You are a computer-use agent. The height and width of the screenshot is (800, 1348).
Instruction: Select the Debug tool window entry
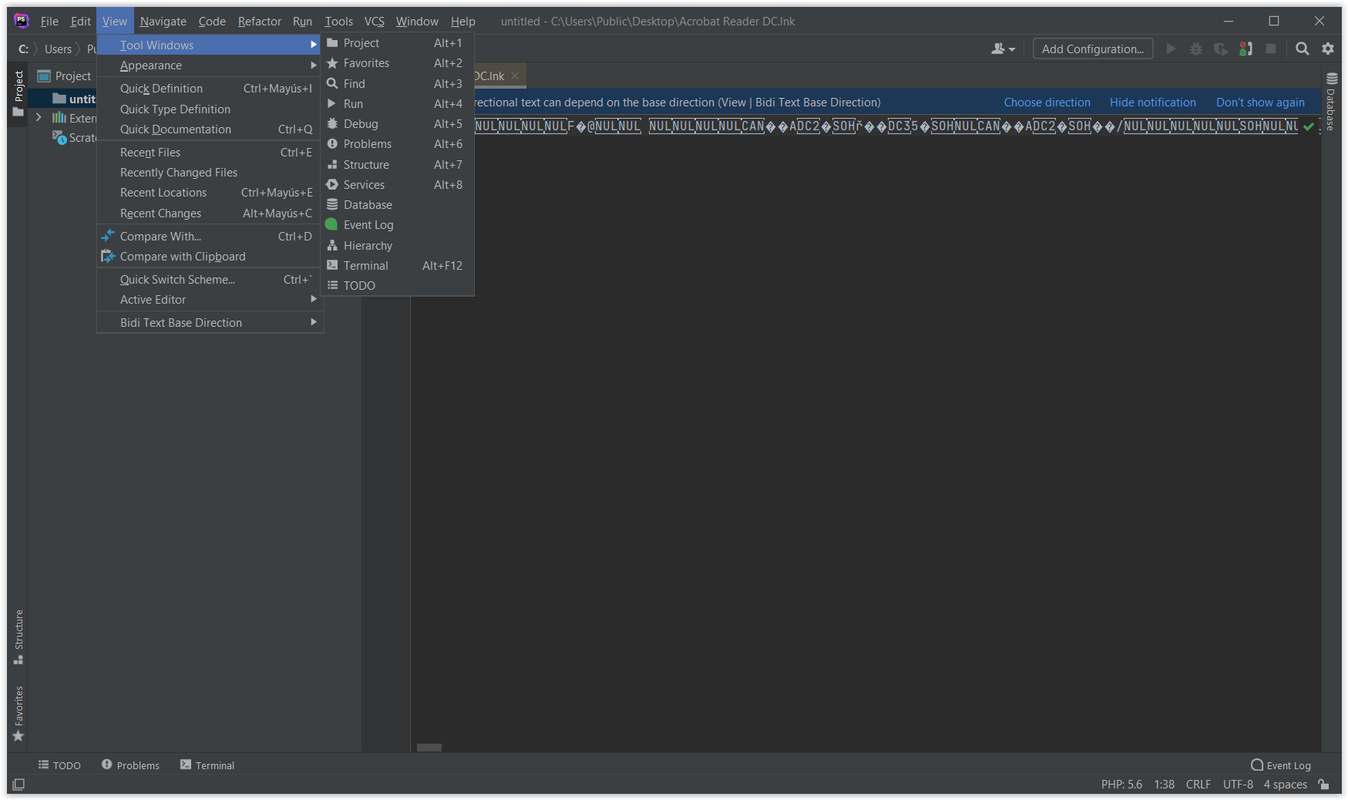pos(397,124)
